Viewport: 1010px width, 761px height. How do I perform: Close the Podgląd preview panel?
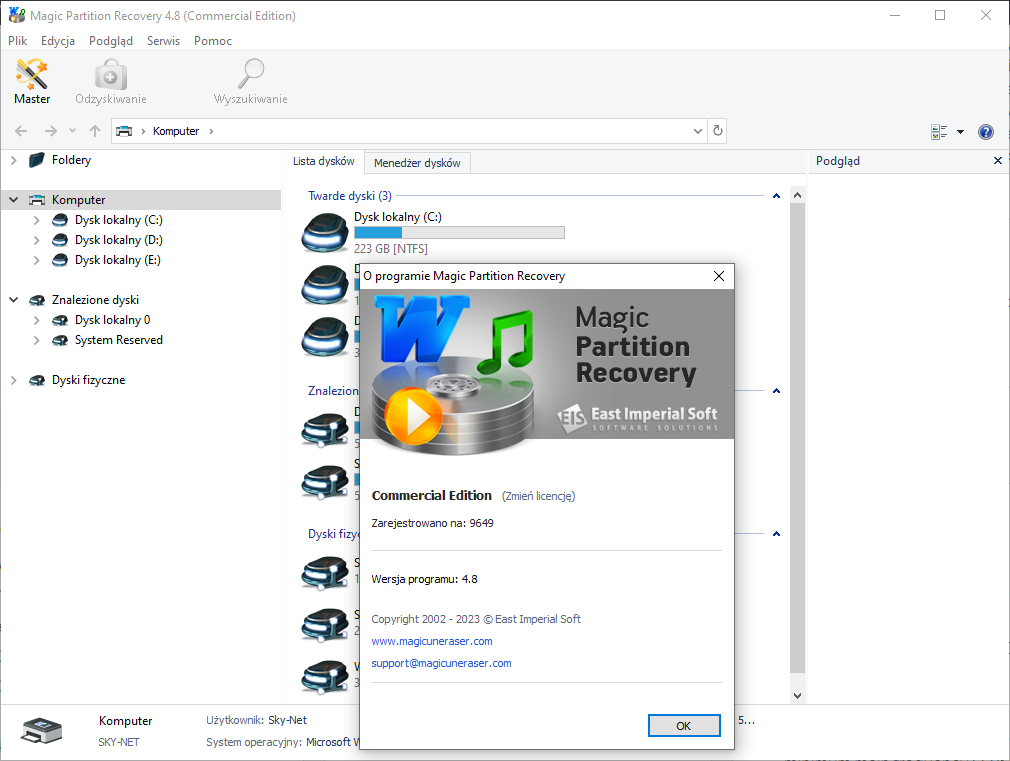pyautogui.click(x=998, y=160)
